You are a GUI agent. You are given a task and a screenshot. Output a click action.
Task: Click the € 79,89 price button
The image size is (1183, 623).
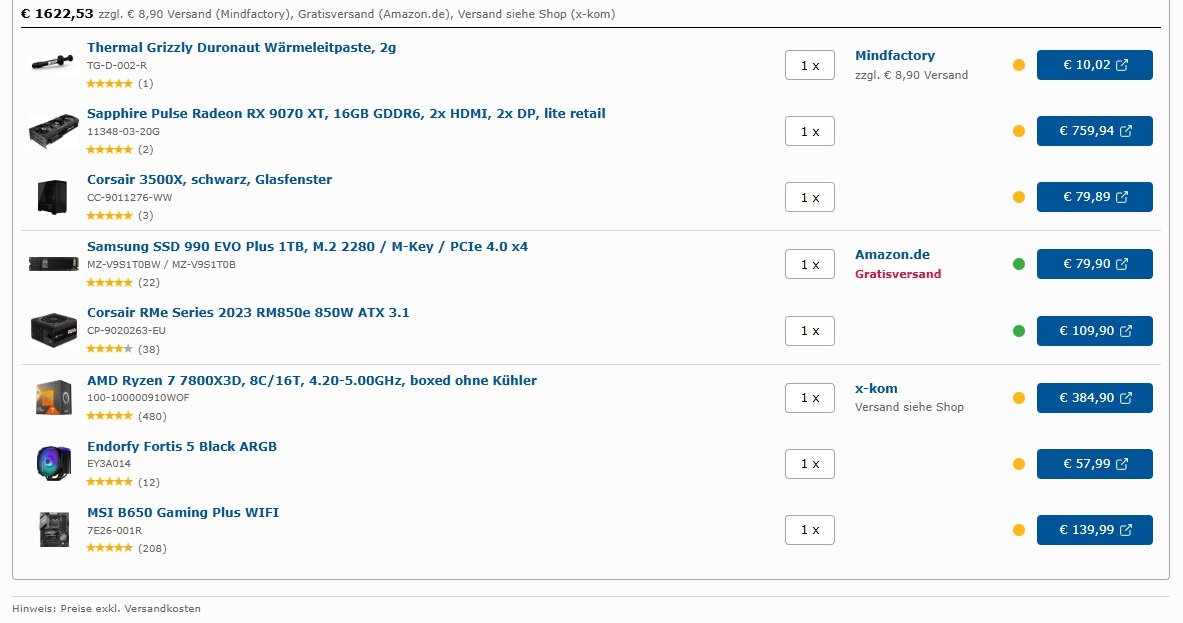pos(1095,197)
